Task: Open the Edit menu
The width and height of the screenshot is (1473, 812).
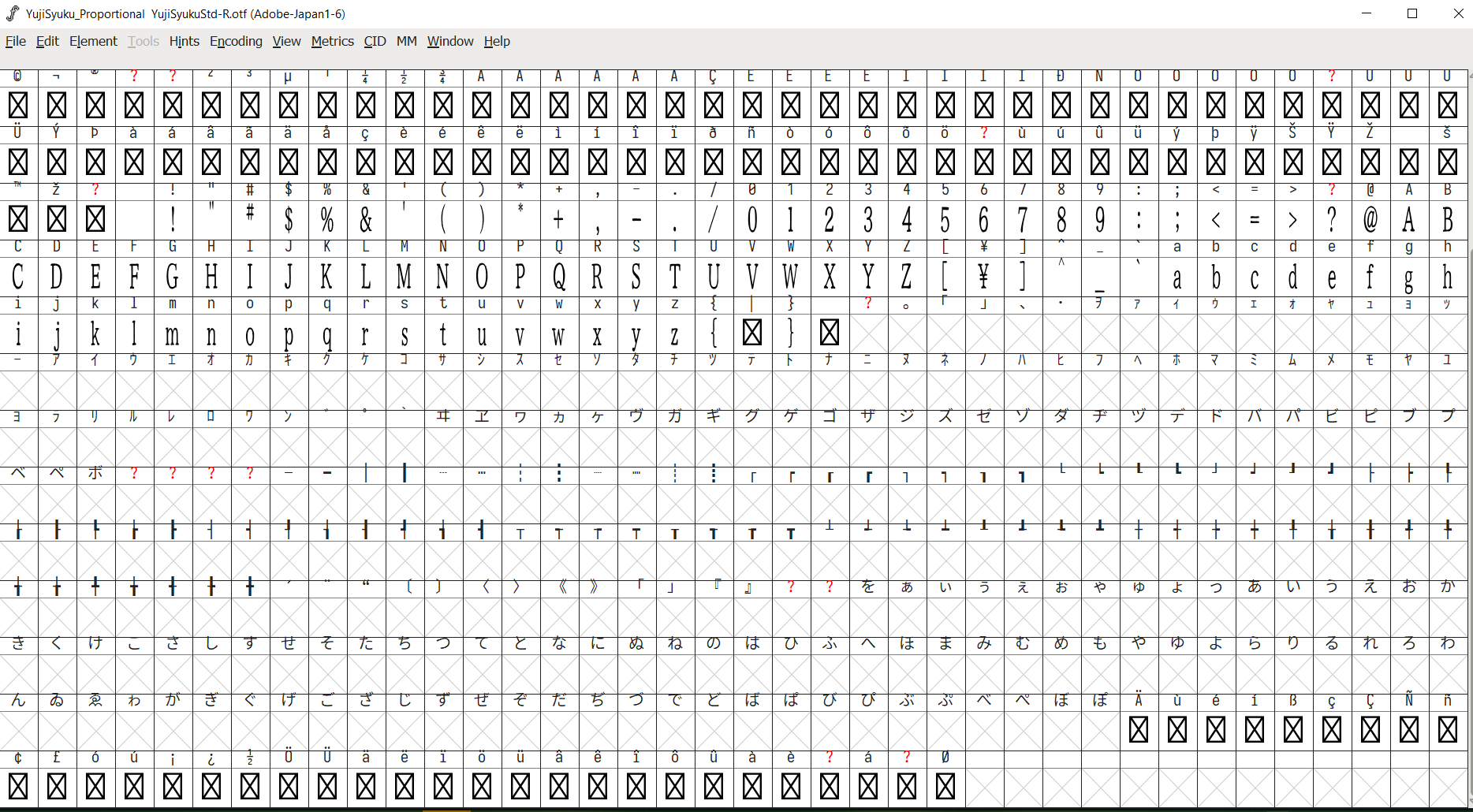Action: click(x=47, y=41)
